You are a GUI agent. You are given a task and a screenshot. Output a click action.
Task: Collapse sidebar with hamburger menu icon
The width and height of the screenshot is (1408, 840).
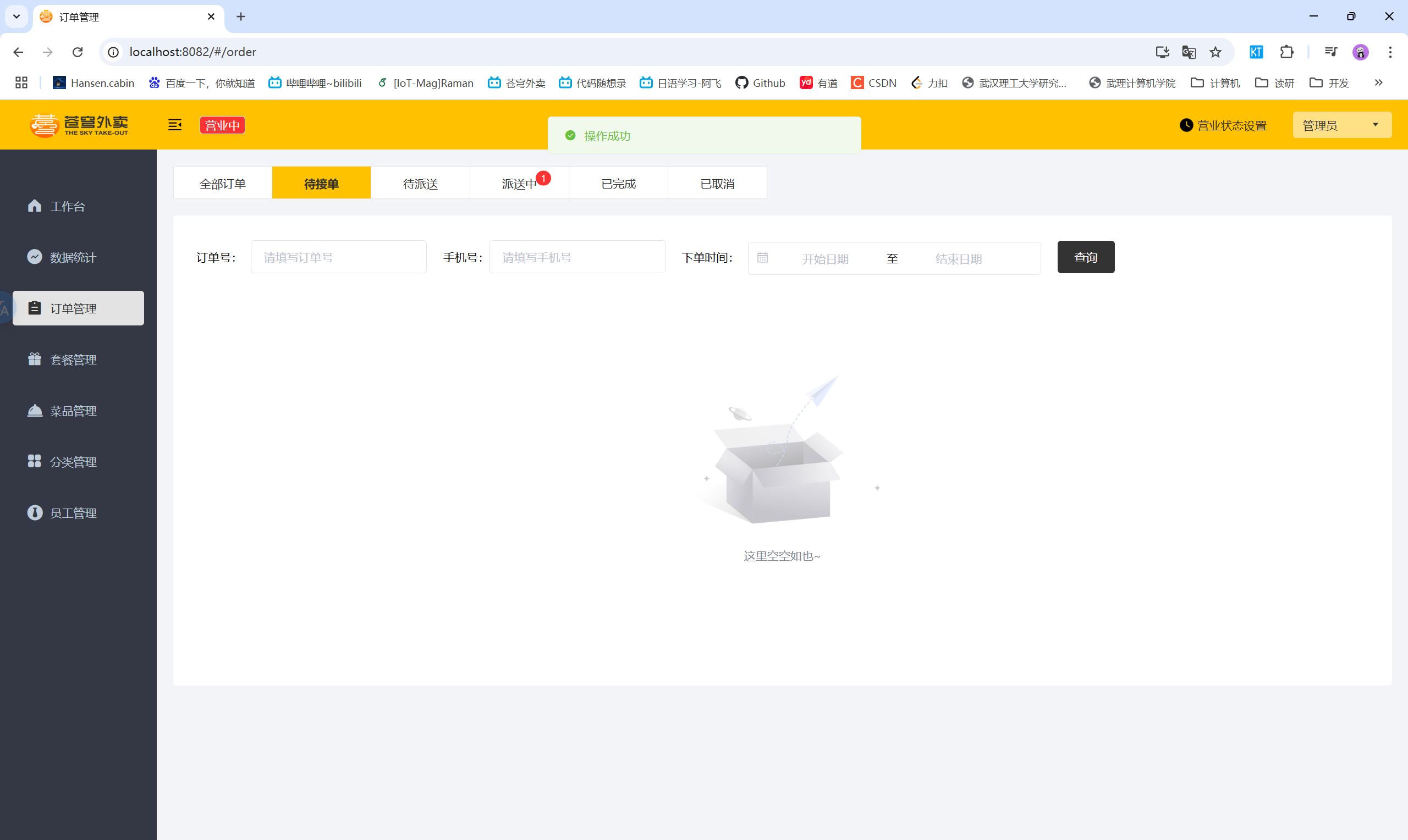(174, 125)
